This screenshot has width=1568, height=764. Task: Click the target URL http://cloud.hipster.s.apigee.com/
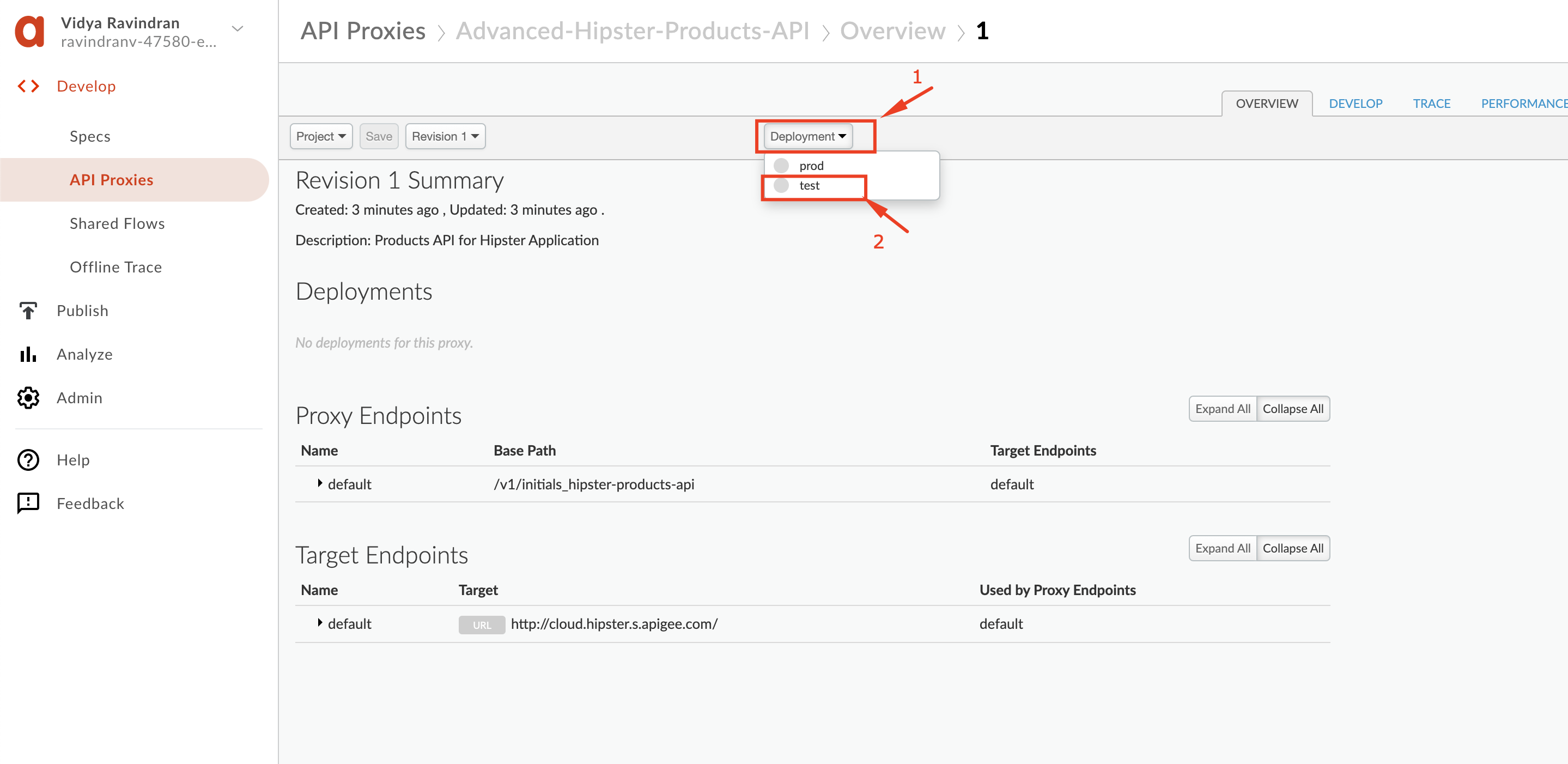[x=614, y=623]
